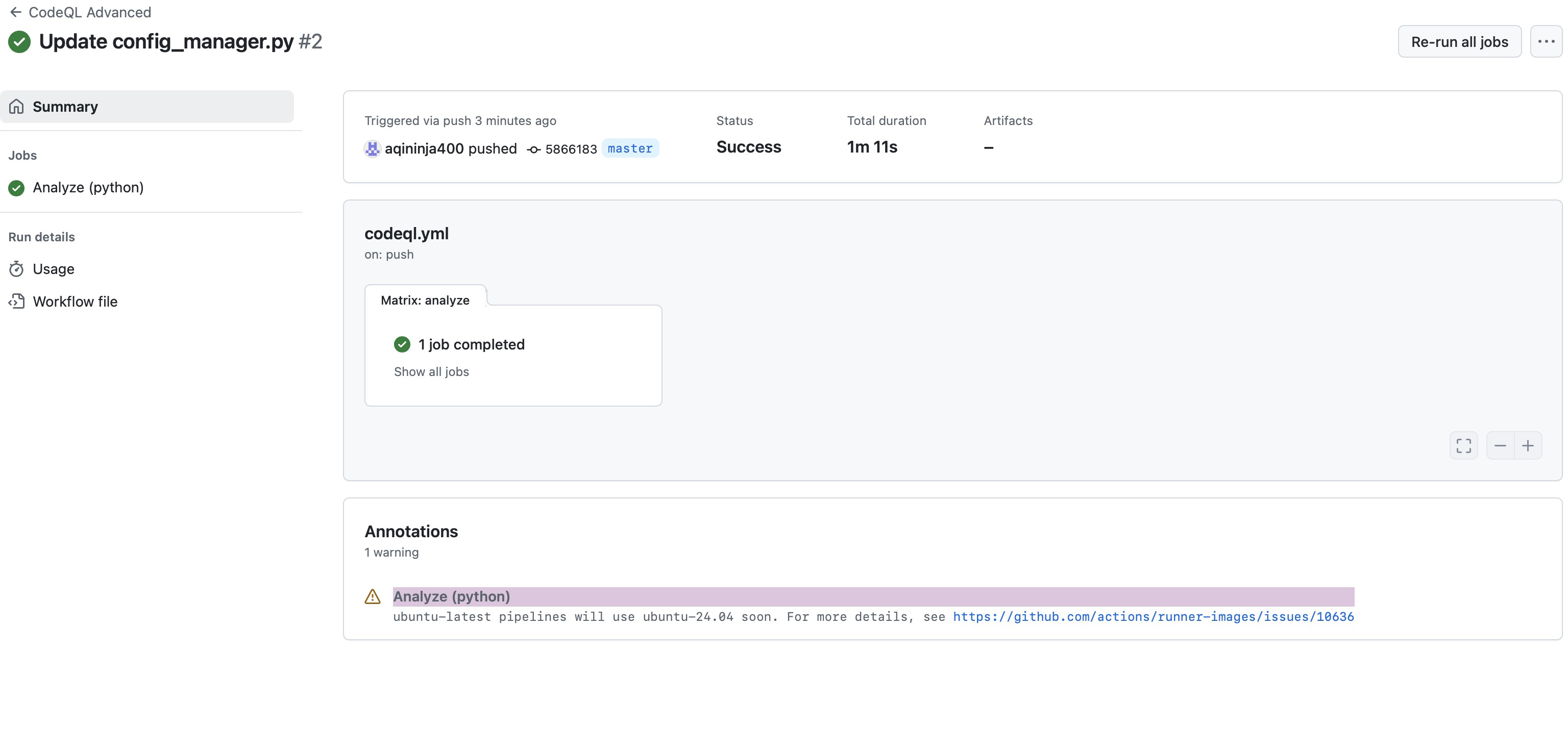Screen dimensions: 1568x752
Task: Toggle fullscreen for the workflow graph
Action: [1463, 446]
